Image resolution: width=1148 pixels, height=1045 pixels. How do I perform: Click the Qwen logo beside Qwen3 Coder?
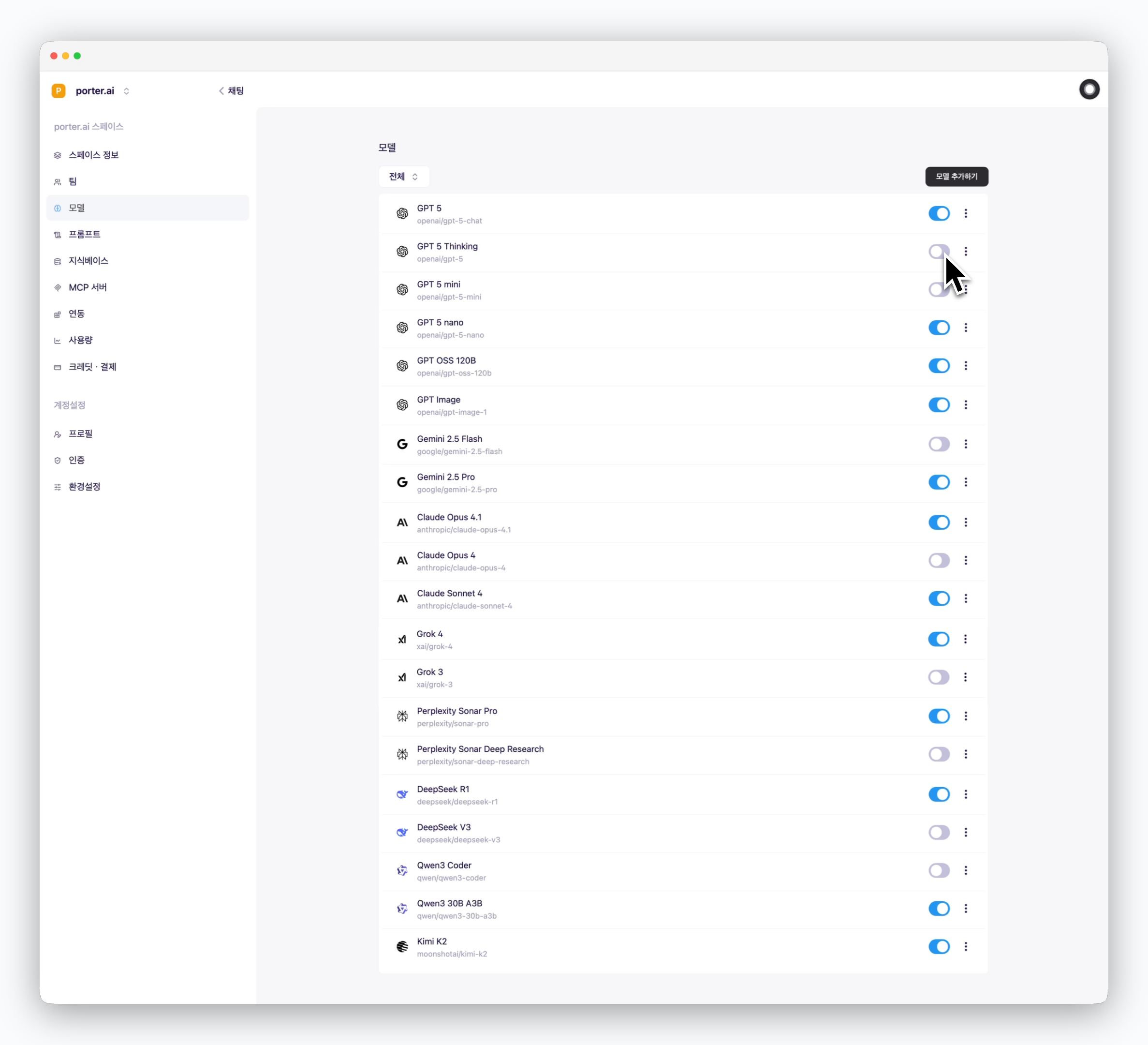point(403,871)
